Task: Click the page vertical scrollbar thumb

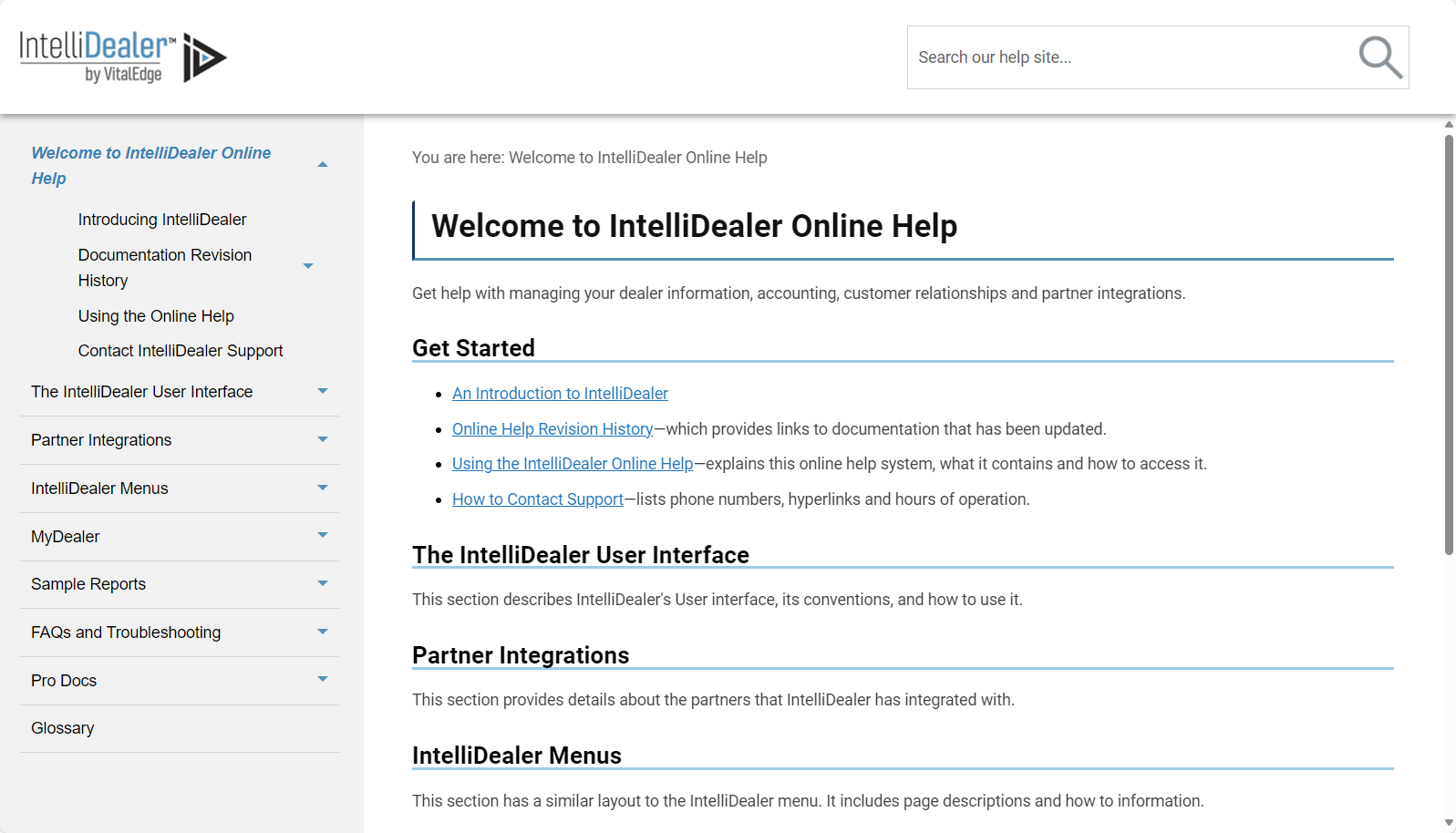Action: pyautogui.click(x=1449, y=345)
